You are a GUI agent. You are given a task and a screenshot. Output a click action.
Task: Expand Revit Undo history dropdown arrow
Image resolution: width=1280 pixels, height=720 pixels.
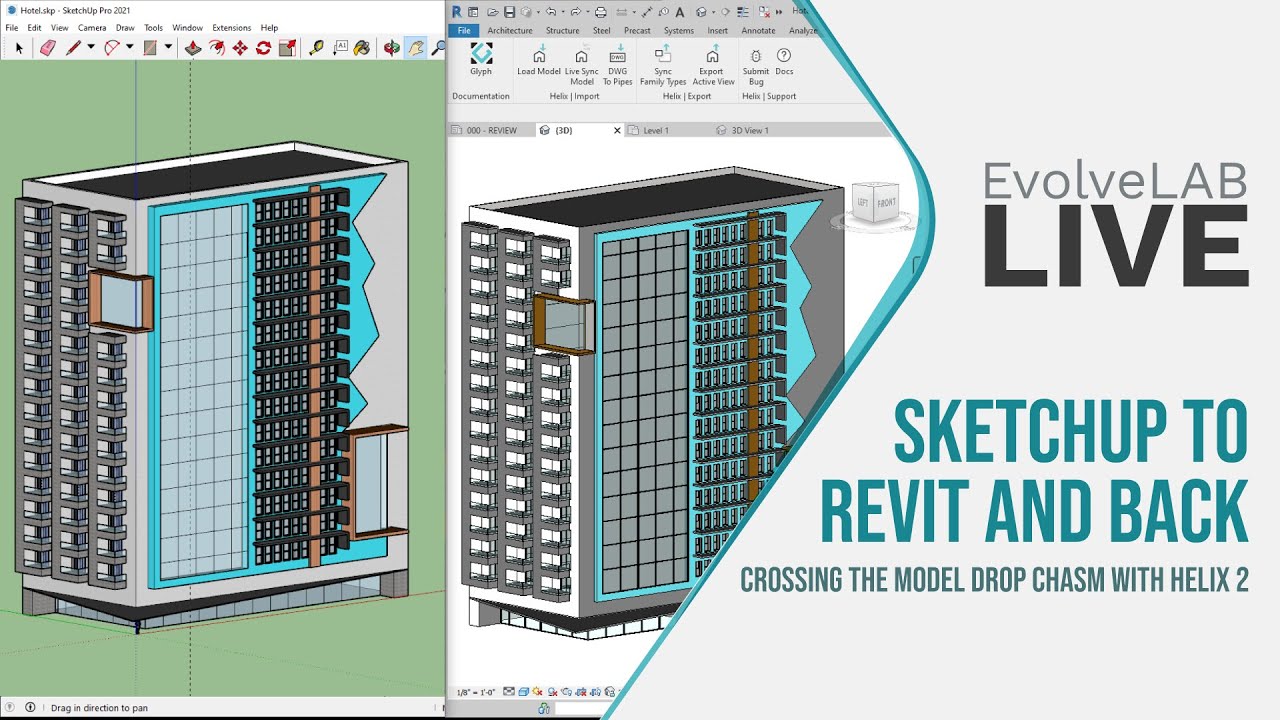click(563, 12)
